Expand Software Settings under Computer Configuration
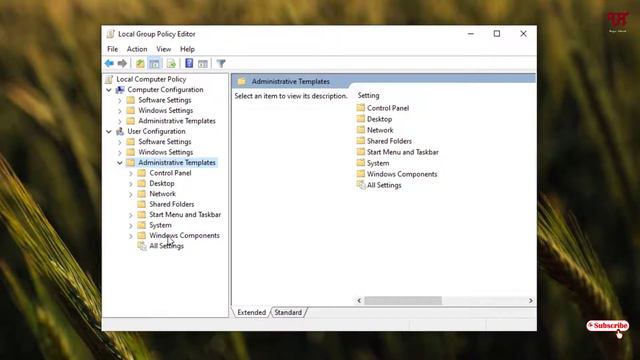This screenshot has height=360, width=640. pos(120,100)
